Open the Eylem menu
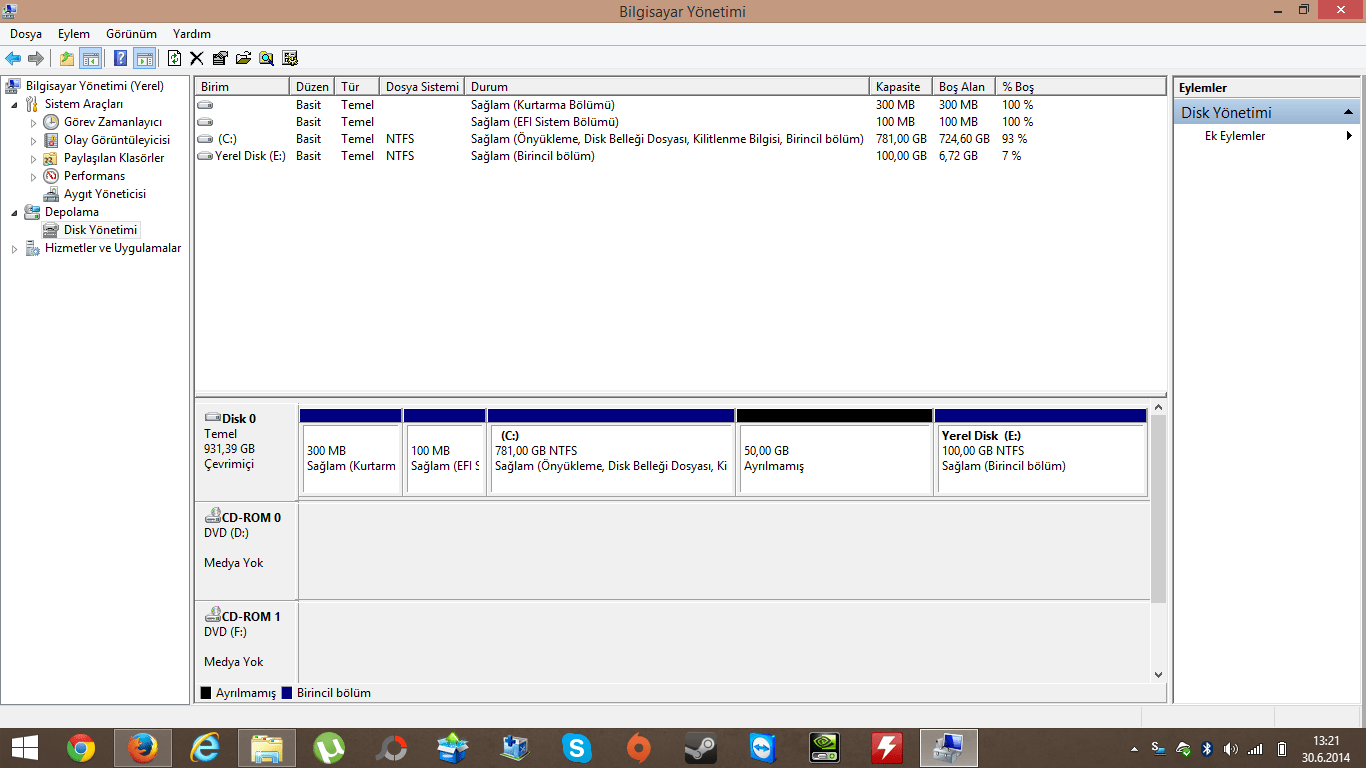This screenshot has height=768, width=1366. pyautogui.click(x=74, y=34)
